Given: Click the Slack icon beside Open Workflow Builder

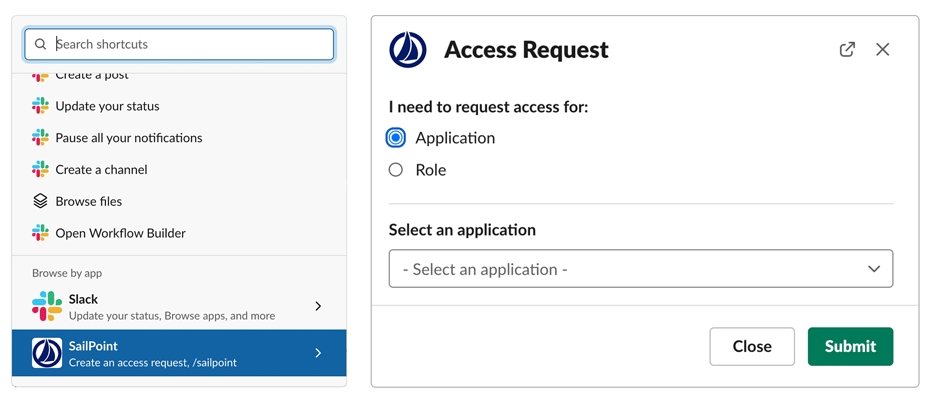Looking at the screenshot, I should [40, 233].
